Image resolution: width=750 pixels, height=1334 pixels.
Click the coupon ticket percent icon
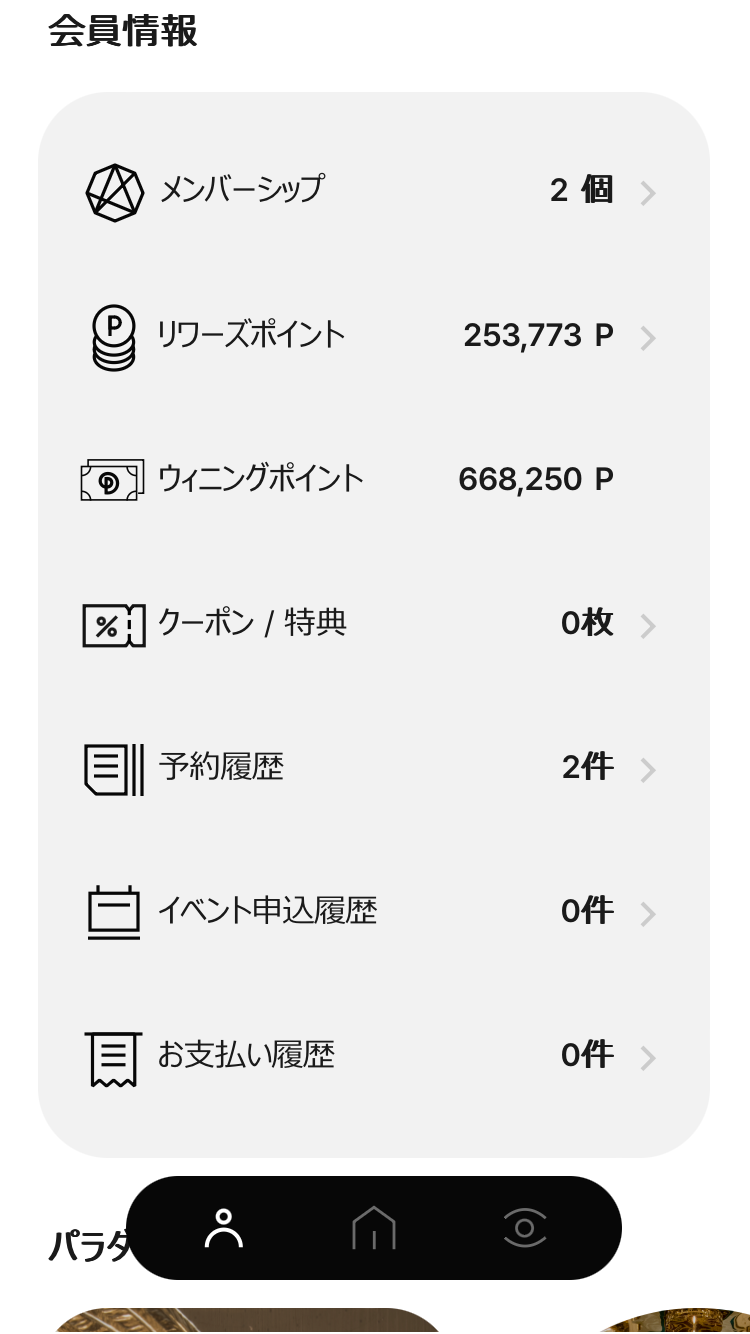[x=113, y=626]
